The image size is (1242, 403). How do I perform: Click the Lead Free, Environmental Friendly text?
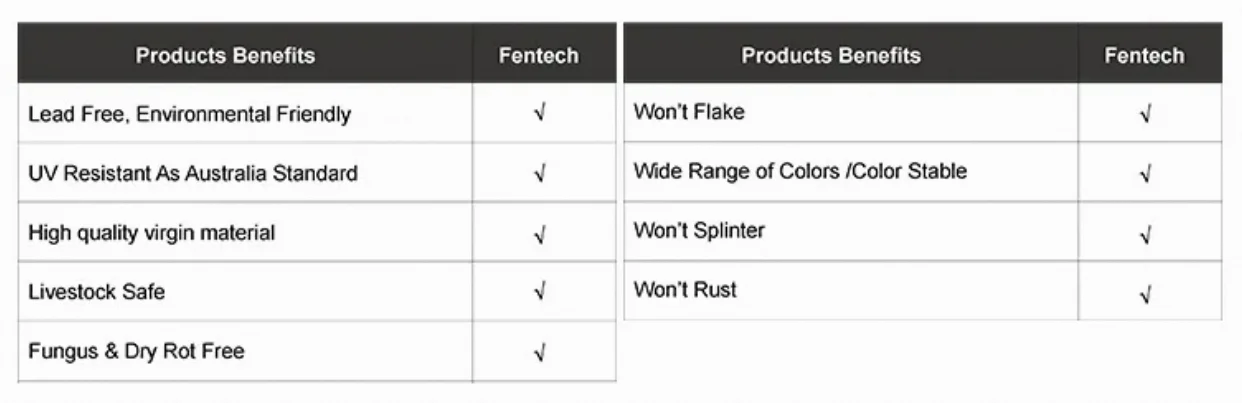(x=189, y=114)
